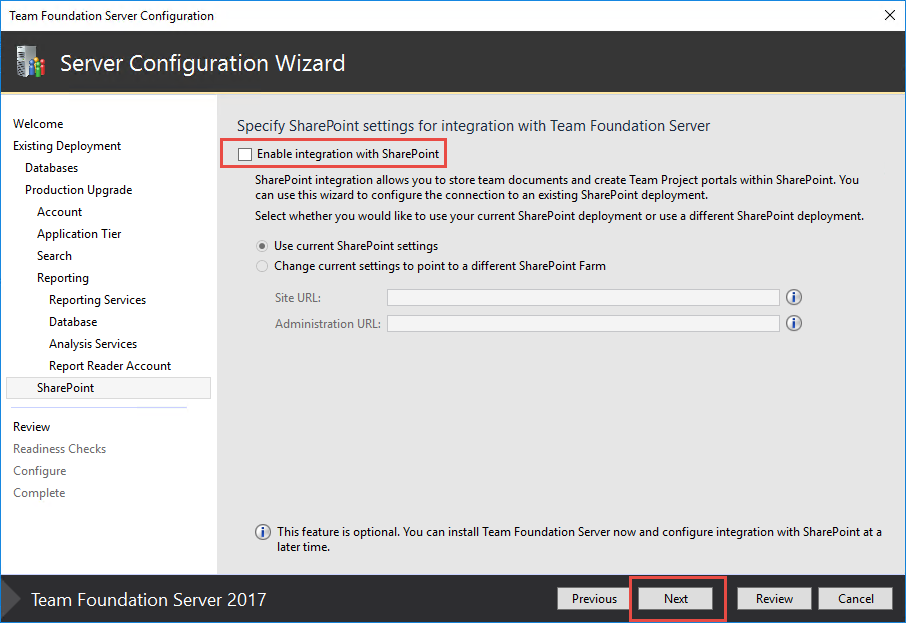Click the Review button
This screenshot has width=906, height=623.
coord(774,599)
